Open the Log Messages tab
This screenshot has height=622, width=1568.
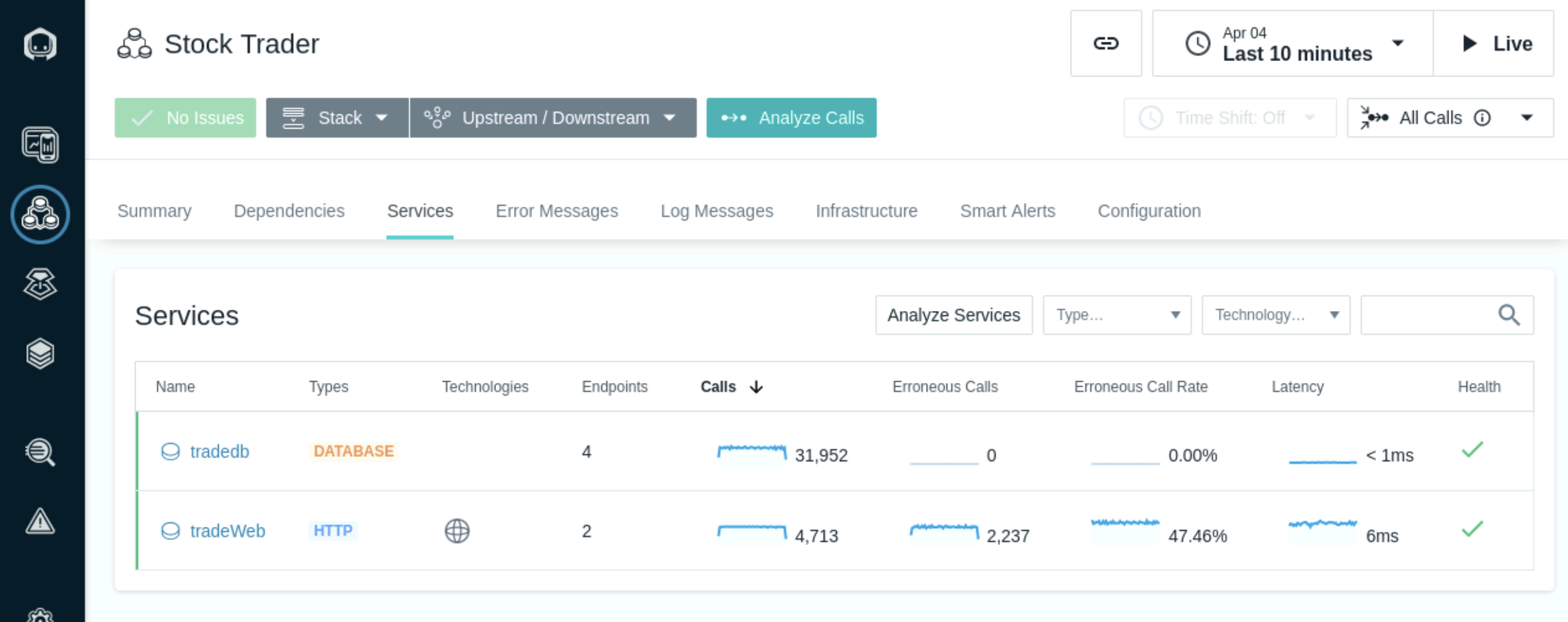point(717,211)
